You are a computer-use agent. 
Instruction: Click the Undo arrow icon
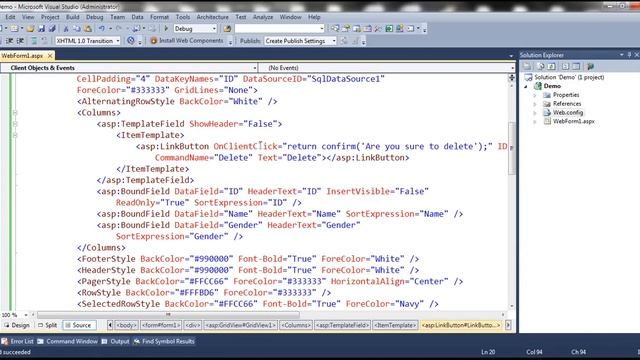(x=102, y=29)
